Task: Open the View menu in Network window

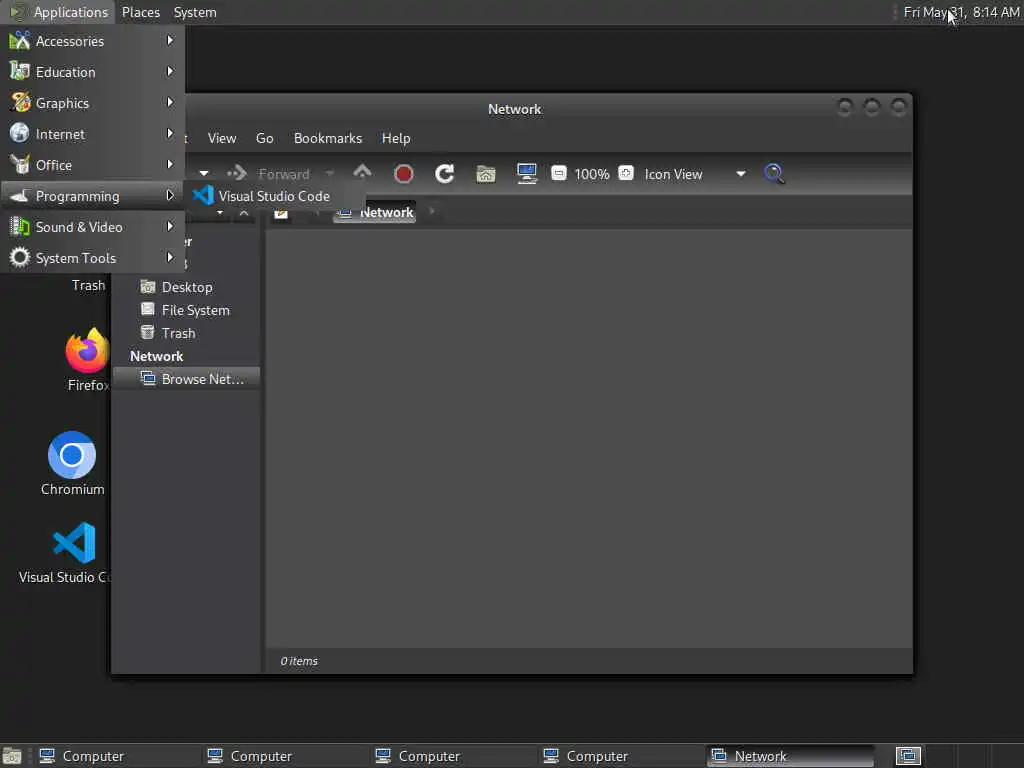Action: pyautogui.click(x=222, y=138)
